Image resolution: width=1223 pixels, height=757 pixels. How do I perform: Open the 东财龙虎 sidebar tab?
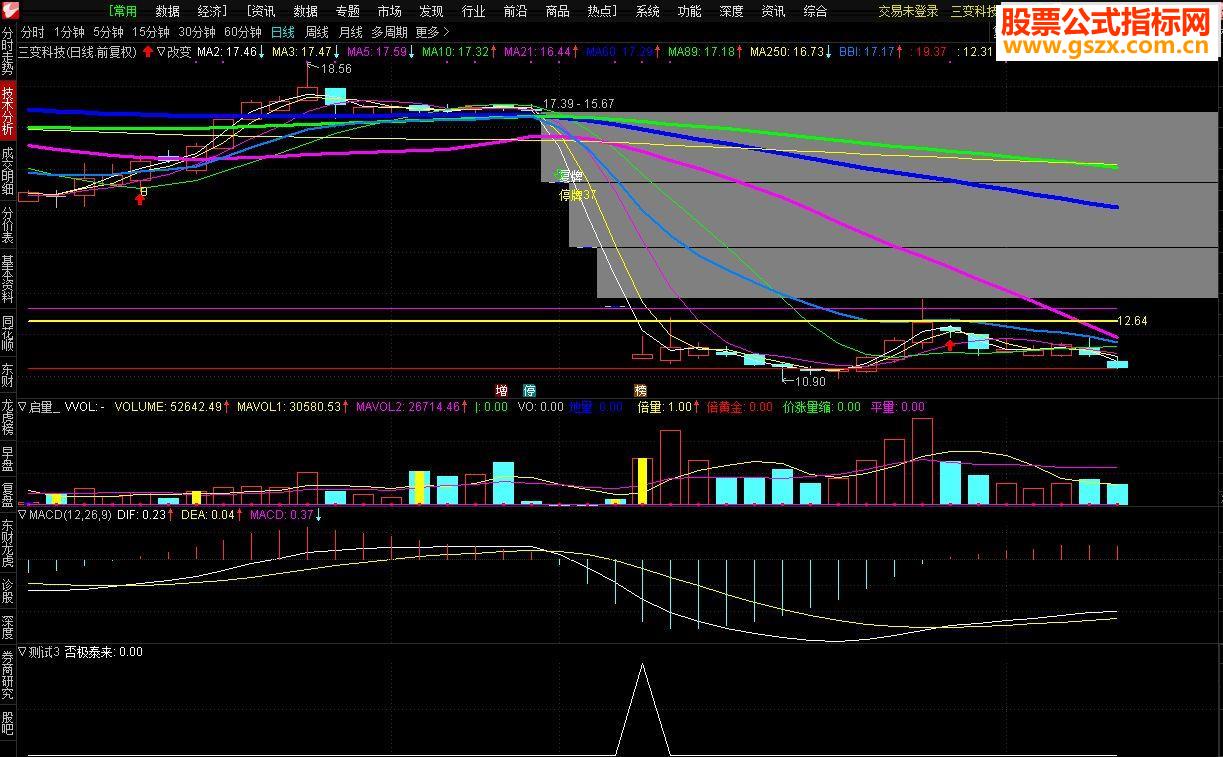click(8, 544)
